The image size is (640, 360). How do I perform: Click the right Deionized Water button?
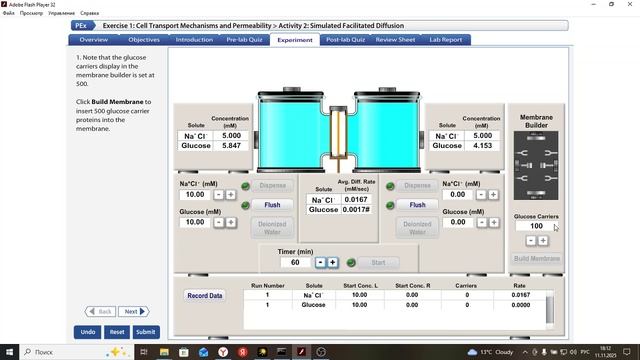tap(417, 228)
